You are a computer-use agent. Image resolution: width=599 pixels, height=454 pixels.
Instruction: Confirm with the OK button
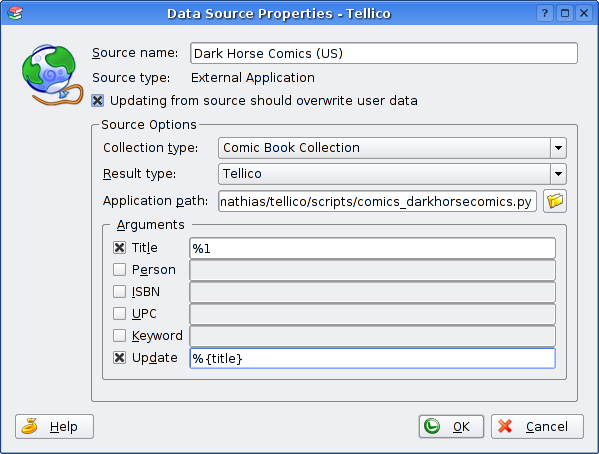click(451, 426)
